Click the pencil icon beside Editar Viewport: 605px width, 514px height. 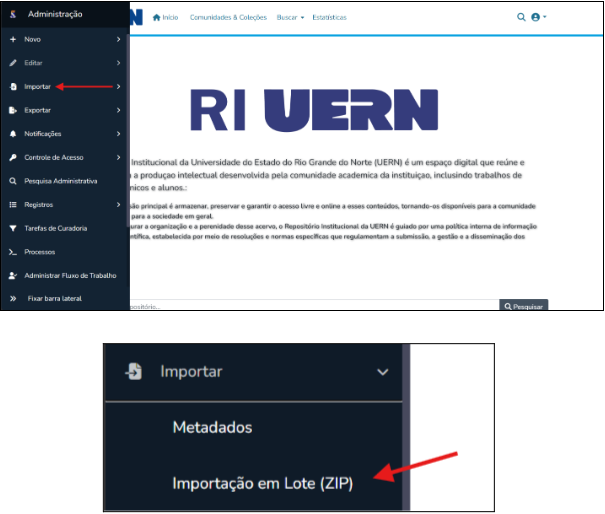point(13,63)
